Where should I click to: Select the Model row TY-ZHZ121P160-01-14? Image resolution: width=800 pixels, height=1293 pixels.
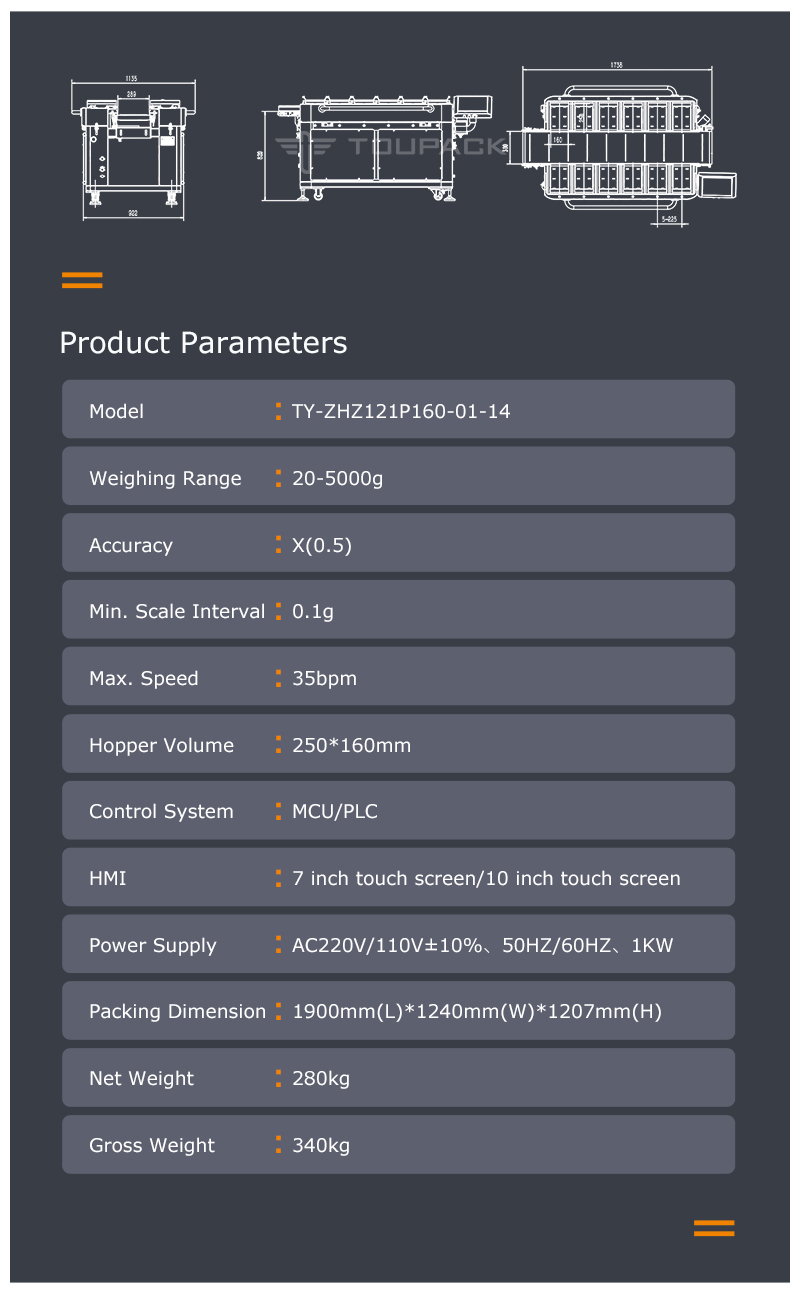pos(398,409)
